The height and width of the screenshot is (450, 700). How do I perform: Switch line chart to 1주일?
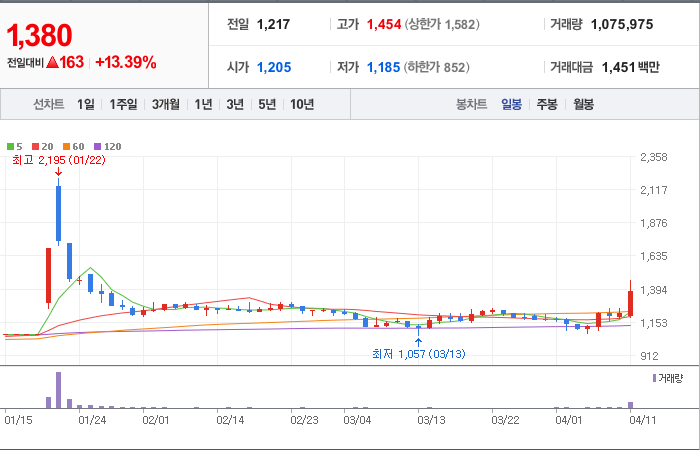(123, 104)
